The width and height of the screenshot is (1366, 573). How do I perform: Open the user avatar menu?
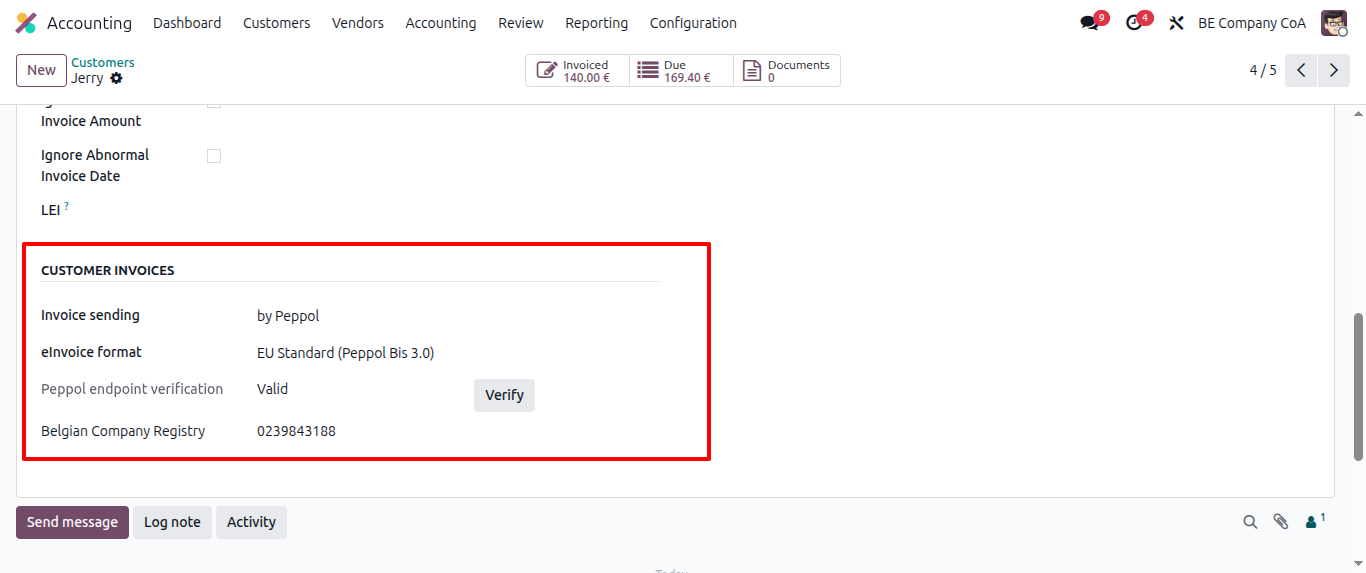(1334, 23)
